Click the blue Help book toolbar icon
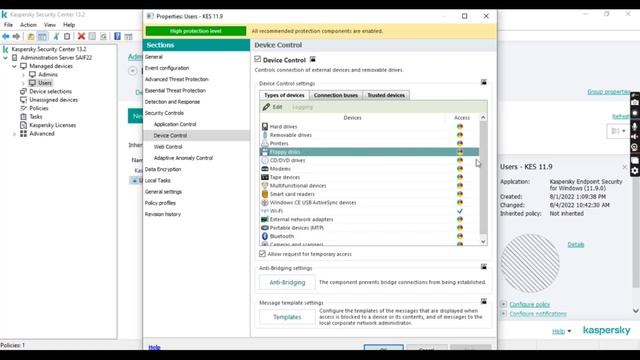The width and height of the screenshot is (640, 360). [118, 36]
